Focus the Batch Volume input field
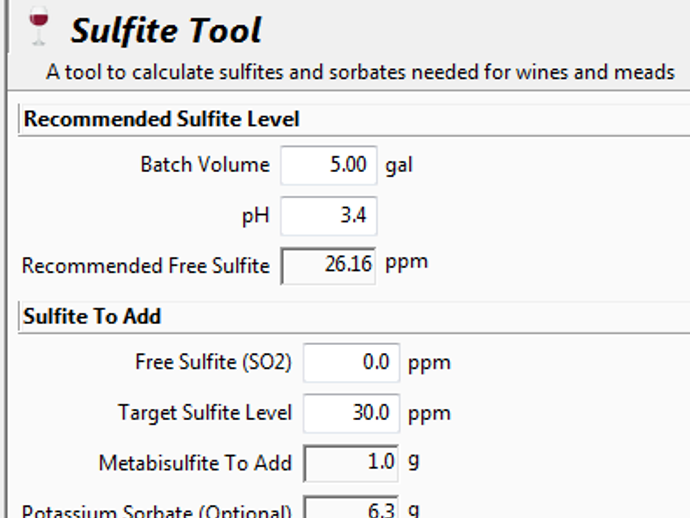The image size is (690, 518). click(328, 165)
